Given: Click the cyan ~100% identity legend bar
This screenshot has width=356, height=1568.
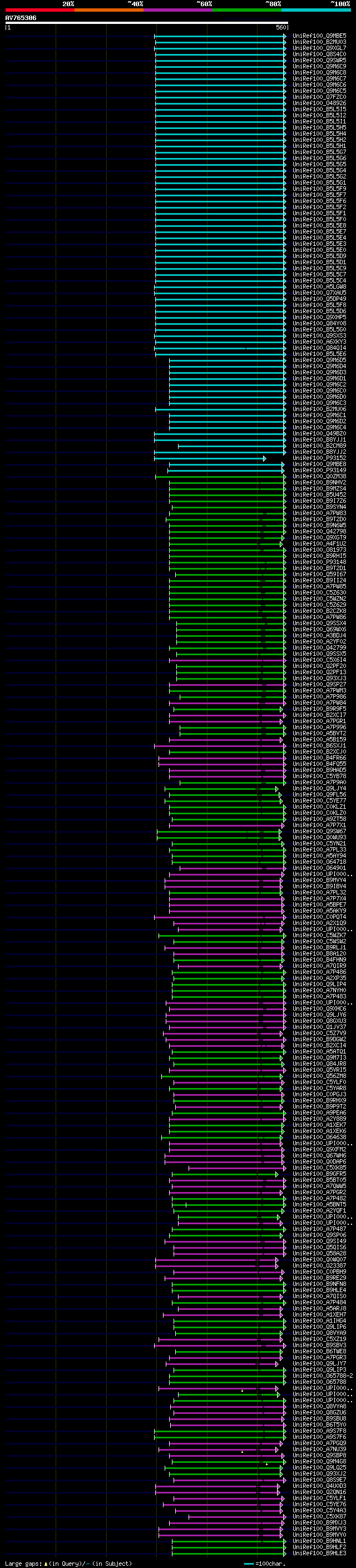Looking at the screenshot, I should pyautogui.click(x=316, y=10).
